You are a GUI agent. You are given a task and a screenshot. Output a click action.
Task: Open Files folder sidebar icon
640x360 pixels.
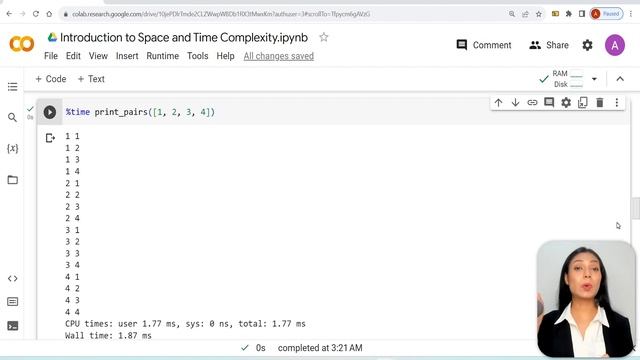[x=13, y=180]
